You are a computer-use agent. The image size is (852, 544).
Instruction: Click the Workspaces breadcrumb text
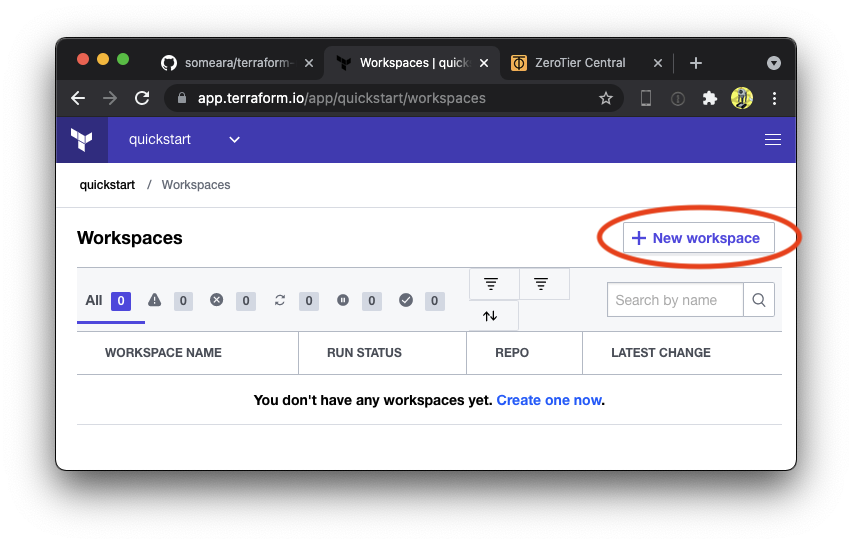tap(196, 185)
